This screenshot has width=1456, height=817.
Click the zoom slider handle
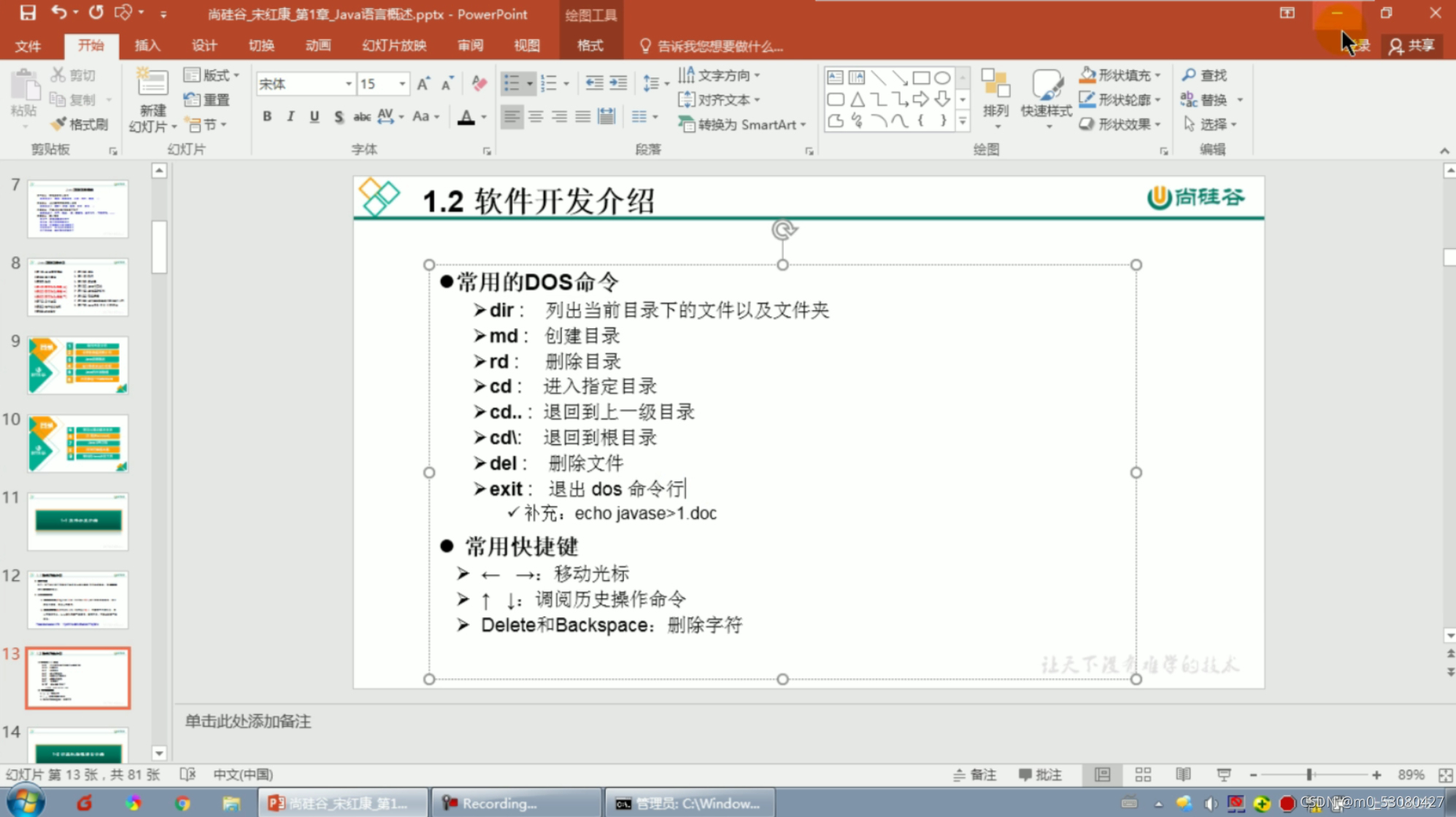1309,775
